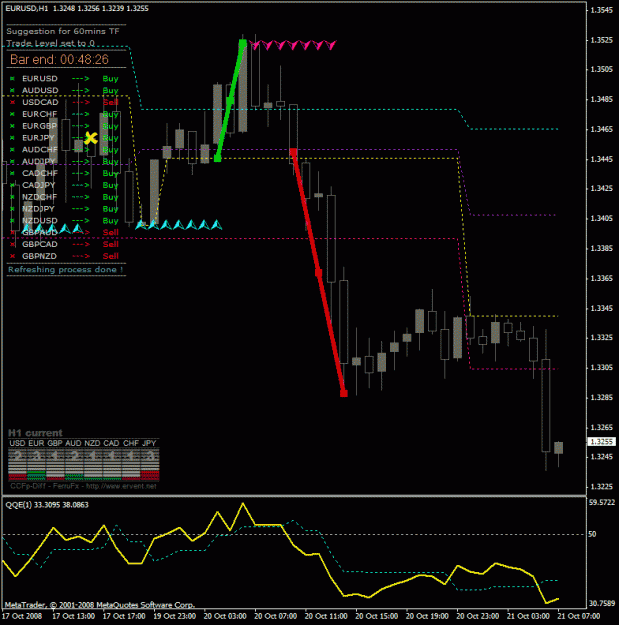Click the red status marker beside USDCAD

click(12, 102)
